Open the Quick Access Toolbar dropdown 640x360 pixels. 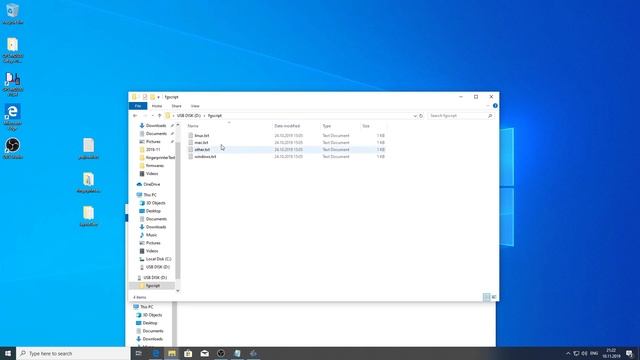click(158, 97)
